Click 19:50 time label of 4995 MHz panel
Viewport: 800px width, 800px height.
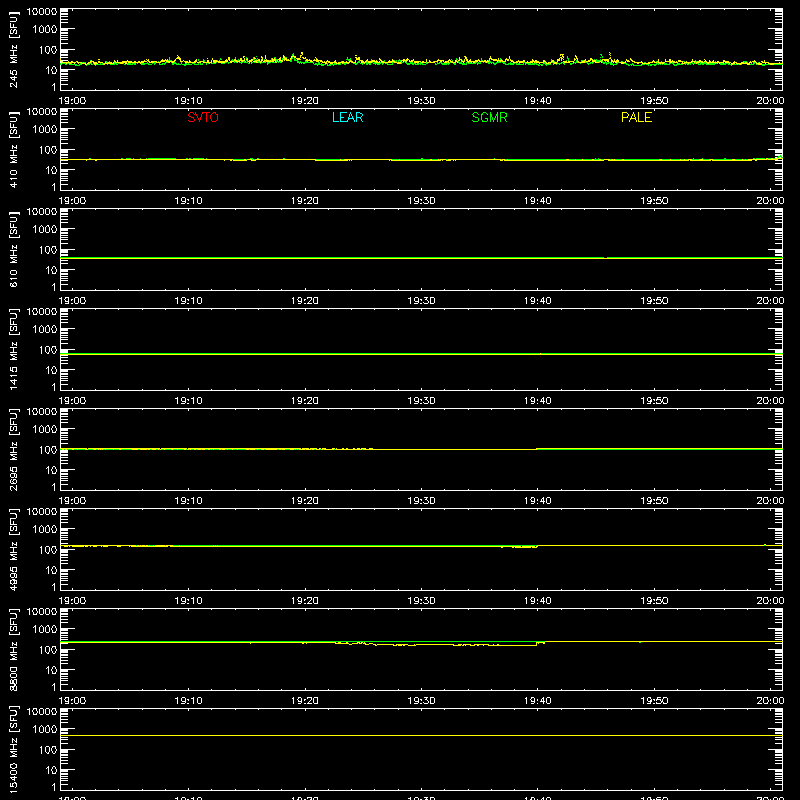tap(654, 601)
